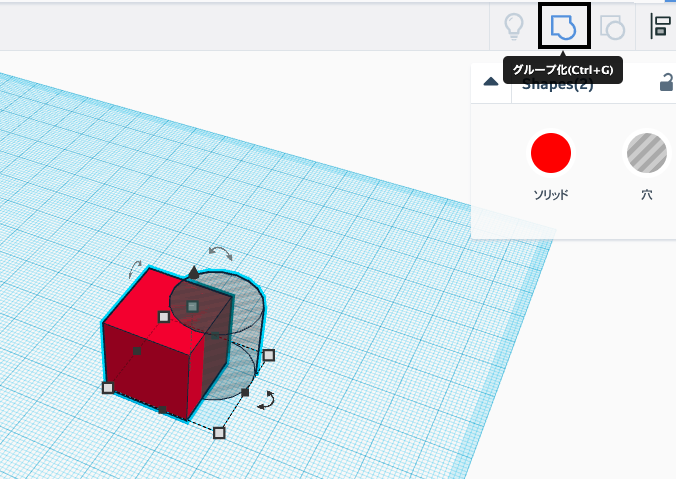Click the Ungroup shapes icon
The width and height of the screenshot is (676, 479).
612,27
